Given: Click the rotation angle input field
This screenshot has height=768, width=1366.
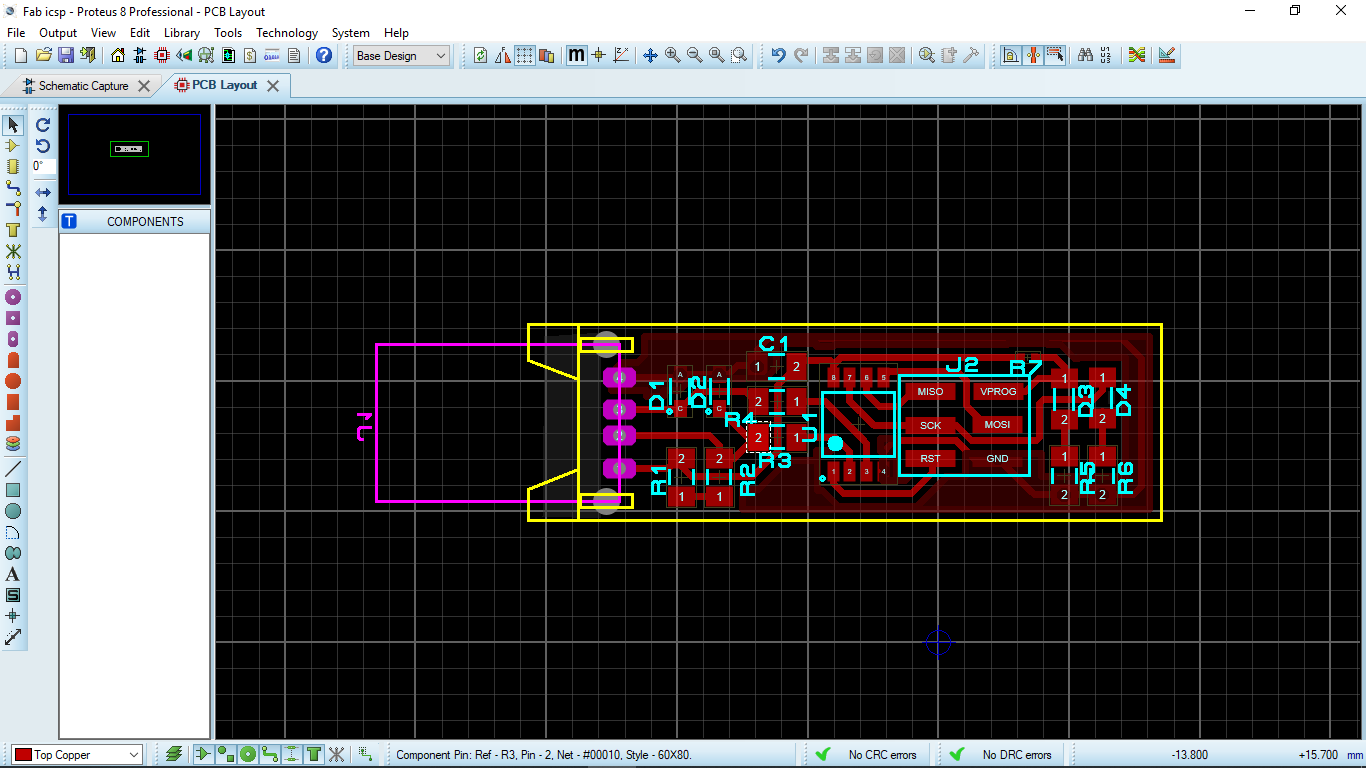Looking at the screenshot, I should click(43, 167).
